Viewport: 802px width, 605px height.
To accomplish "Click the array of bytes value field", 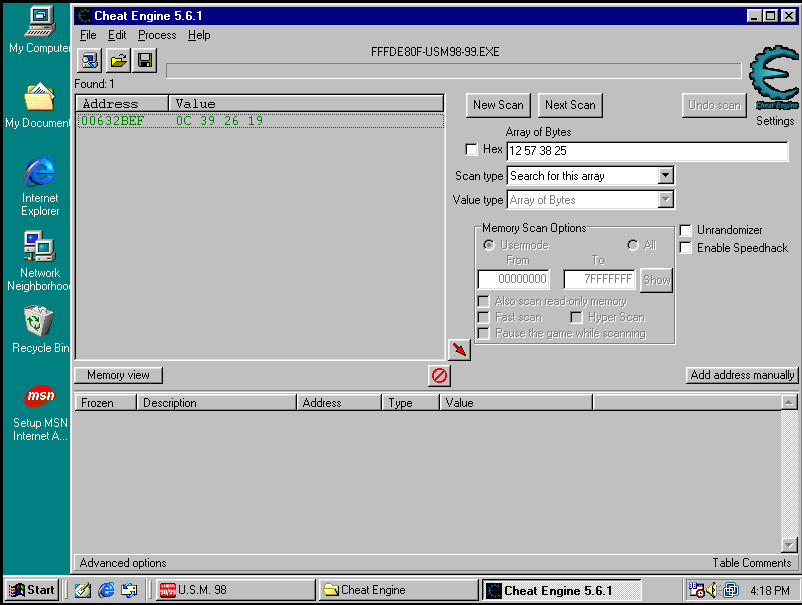I will (647, 151).
